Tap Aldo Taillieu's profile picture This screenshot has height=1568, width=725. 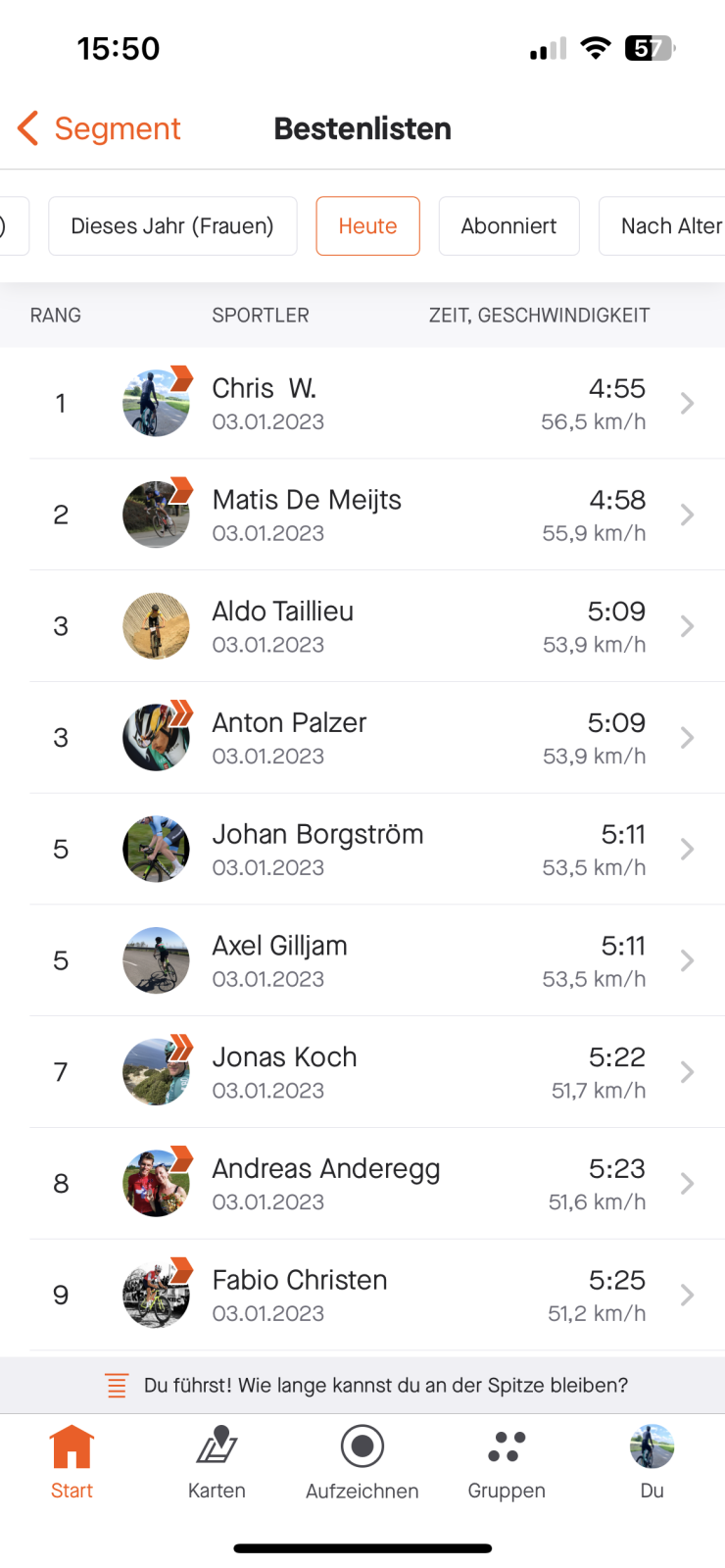pos(156,626)
